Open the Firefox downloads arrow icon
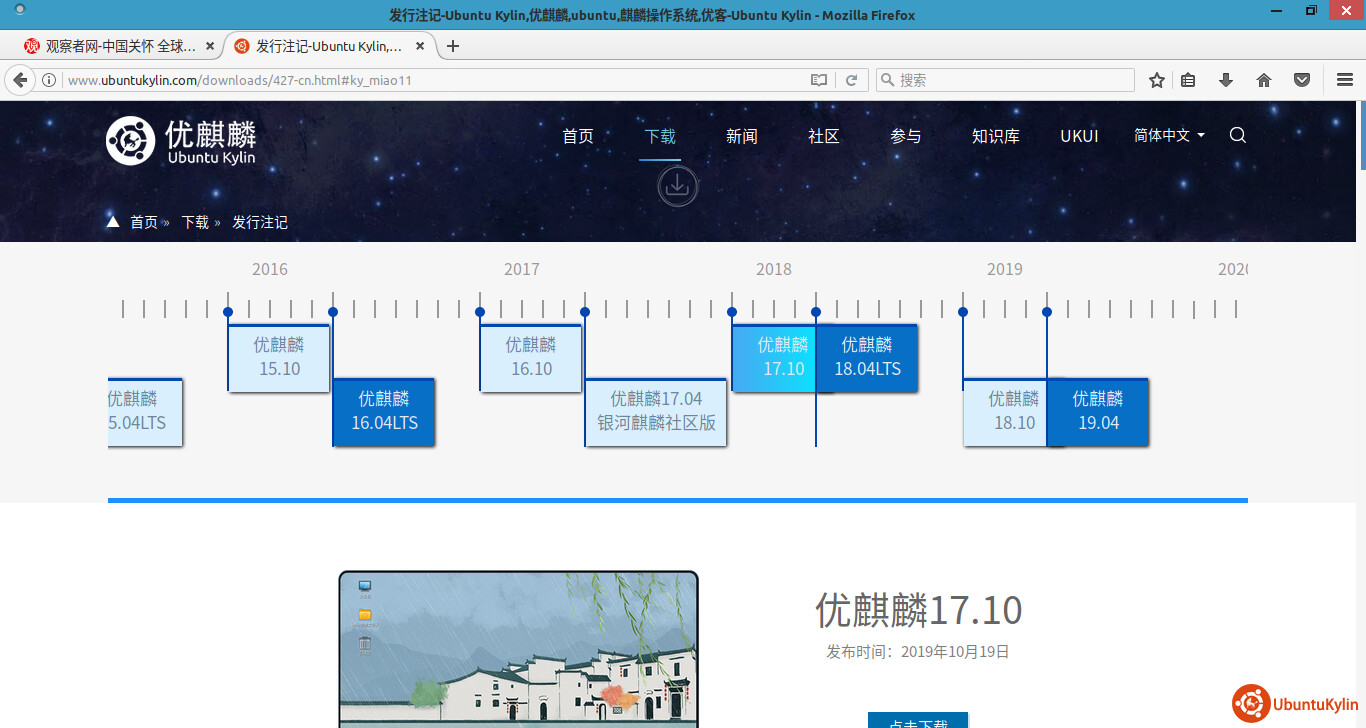This screenshot has height=728, width=1366. [1226, 80]
